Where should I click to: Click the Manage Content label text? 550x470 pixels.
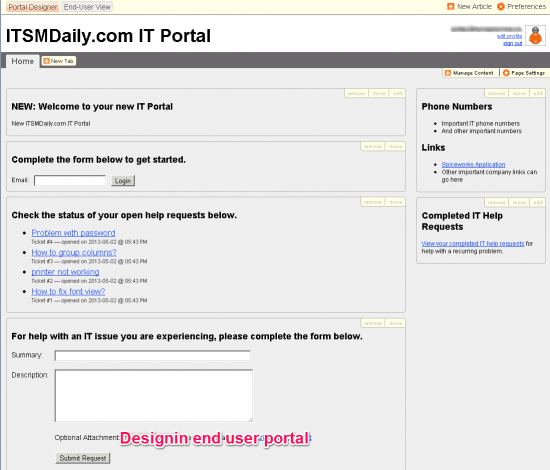[473, 73]
